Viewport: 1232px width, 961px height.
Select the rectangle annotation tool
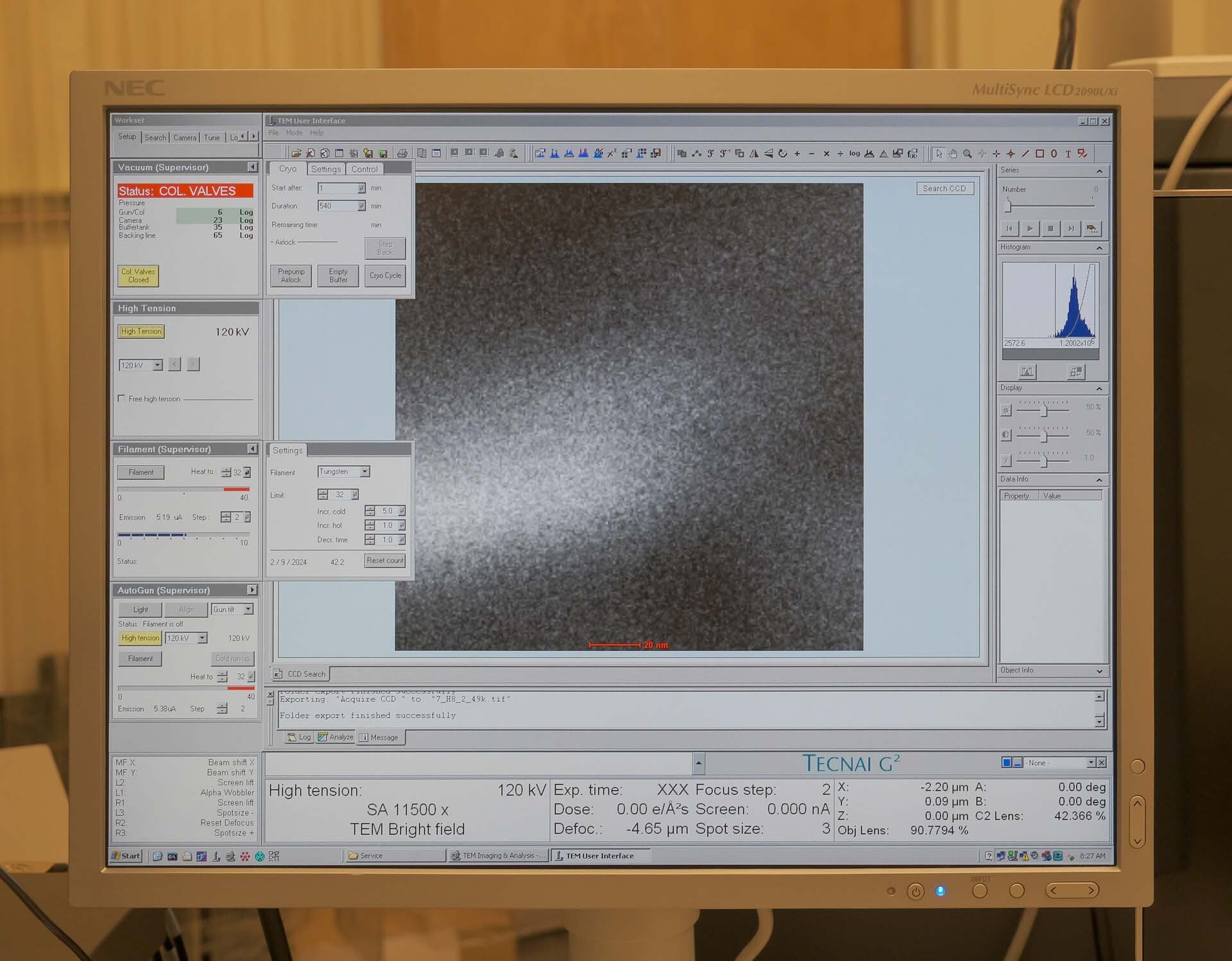click(x=1039, y=154)
